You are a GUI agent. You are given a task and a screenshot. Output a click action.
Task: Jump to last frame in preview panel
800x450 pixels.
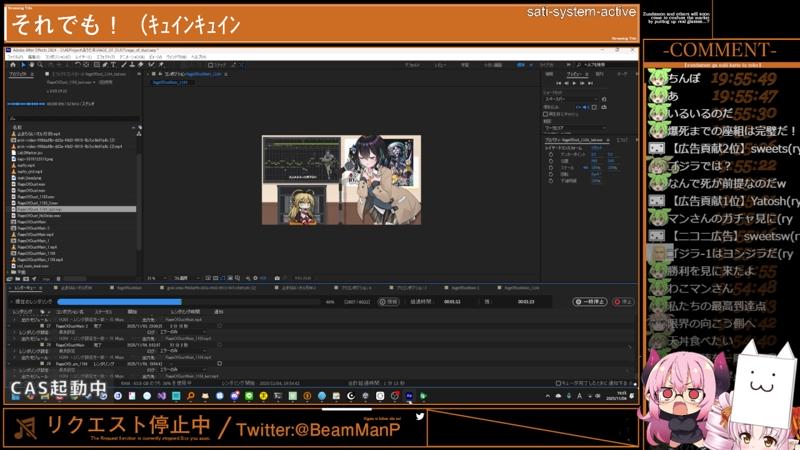coord(590,83)
